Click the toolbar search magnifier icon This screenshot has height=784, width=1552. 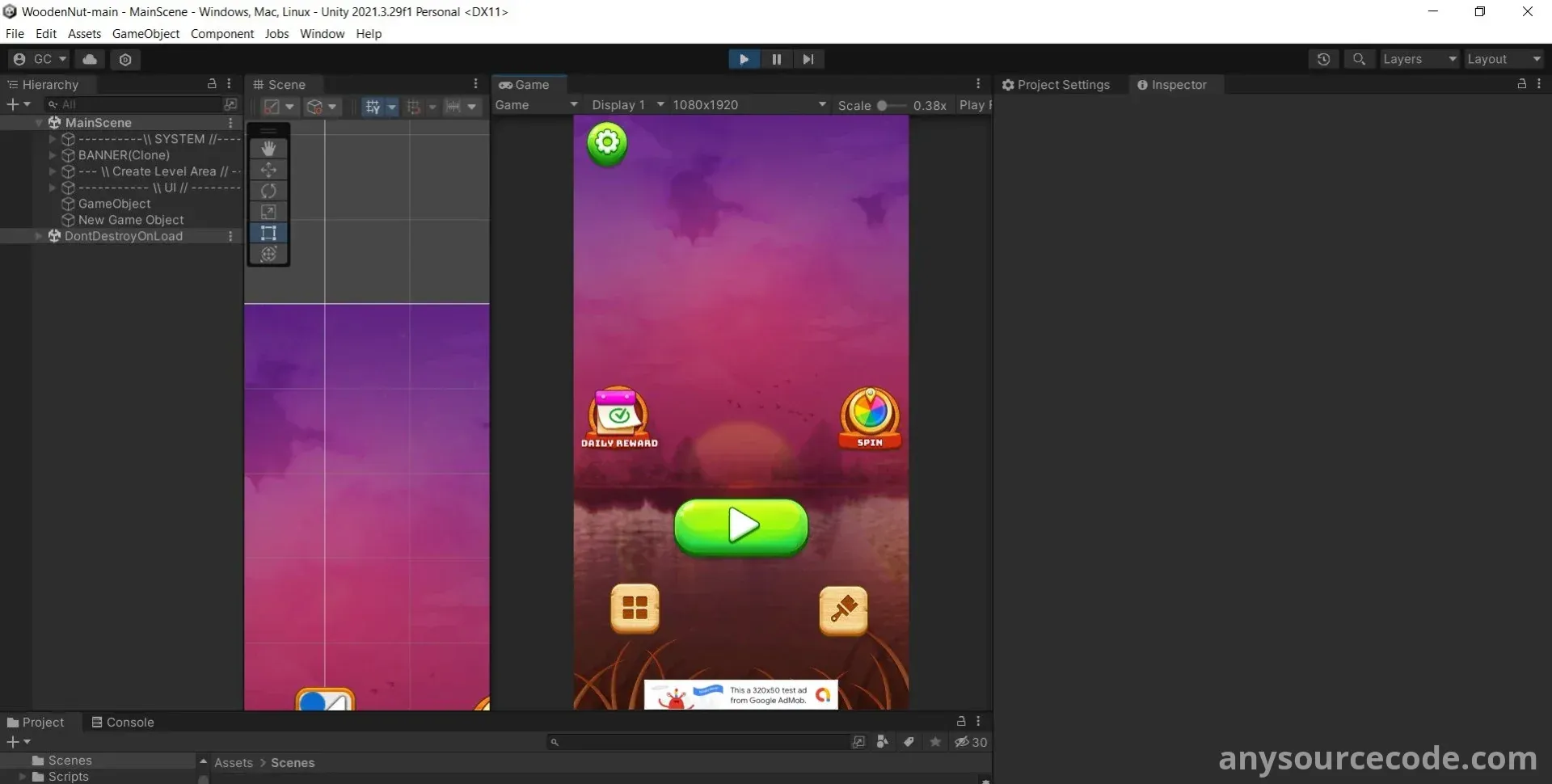point(1360,59)
